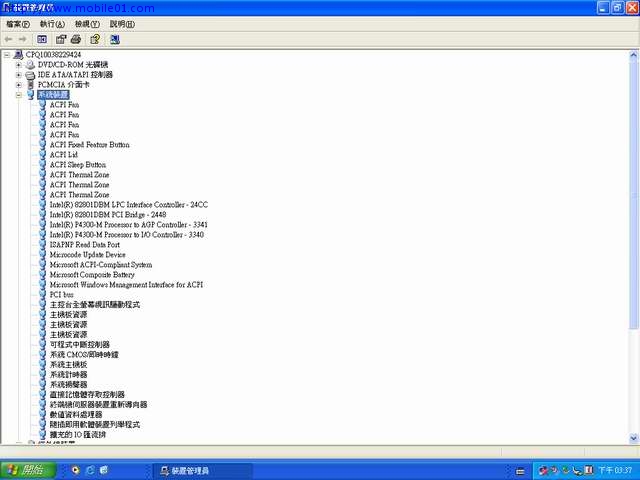640x480 pixels.
Task: Select 系統揚聲器 device
Action: coord(68,384)
